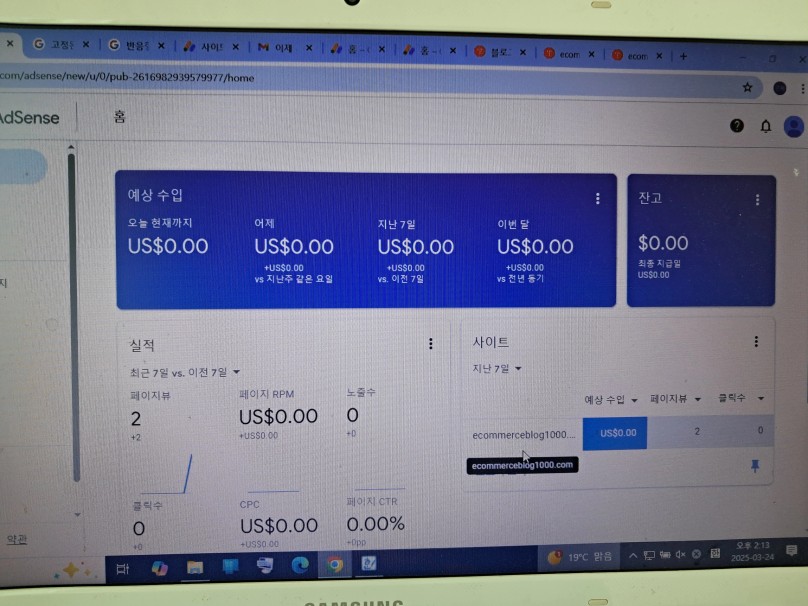Open the AdSense notifications bell

pos(766,126)
